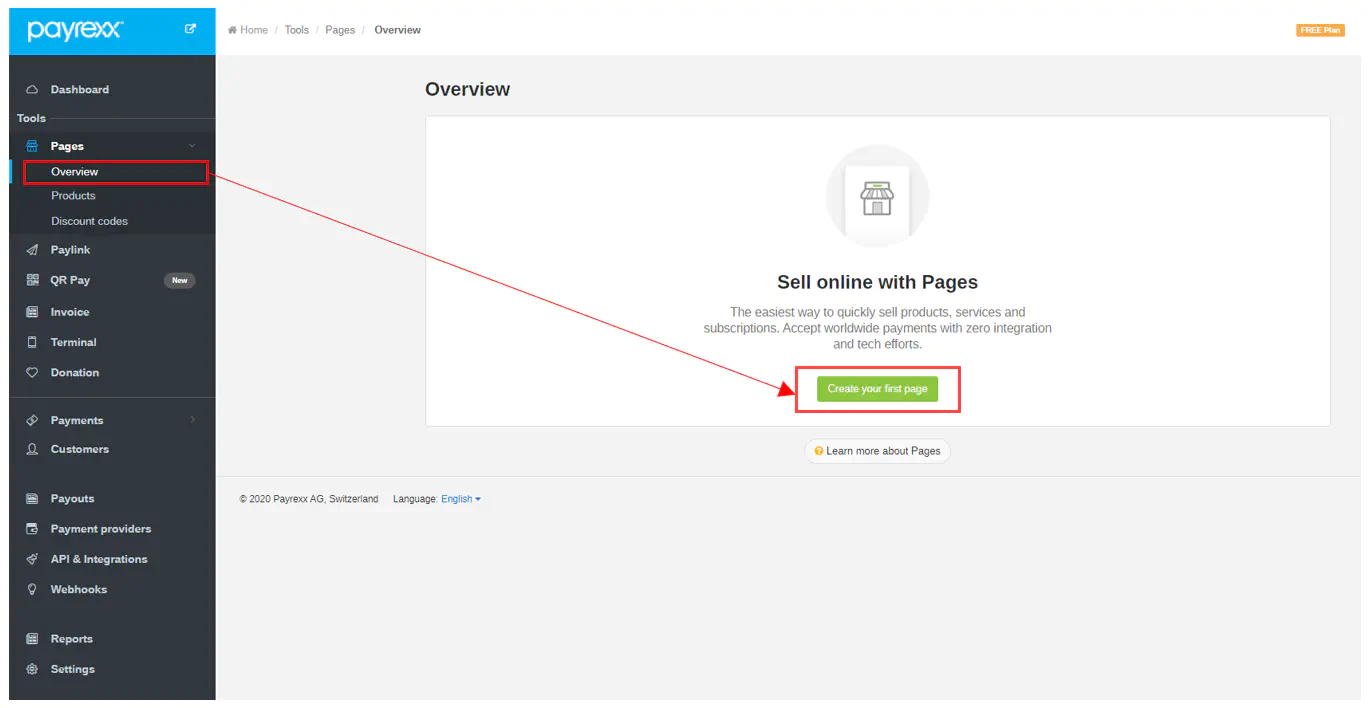Click Learn more about Pages button
The height and width of the screenshot is (708, 1371).
(877, 451)
